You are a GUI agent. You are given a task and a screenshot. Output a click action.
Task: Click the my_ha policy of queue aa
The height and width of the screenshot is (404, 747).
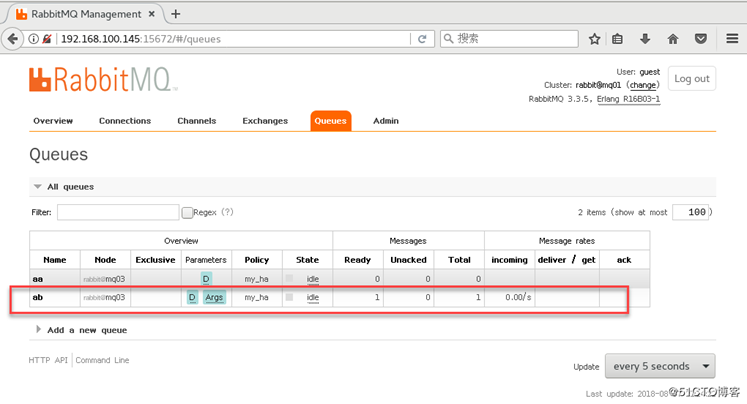click(256, 279)
